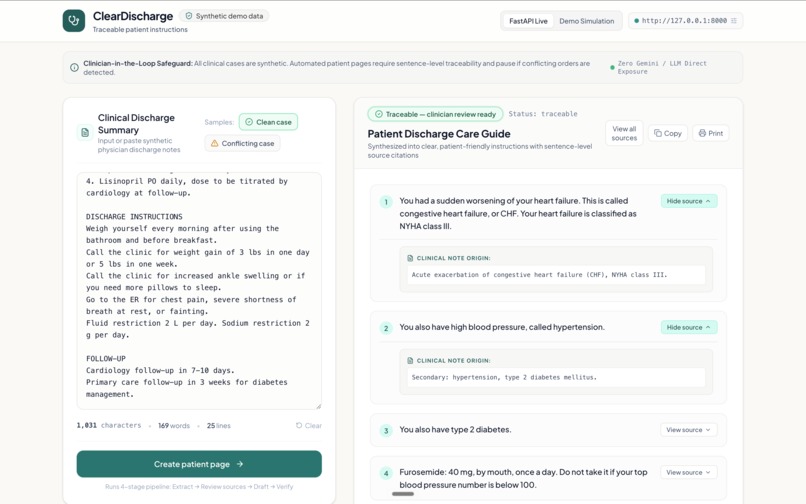Print the patient discharge care guide

click(x=710, y=133)
